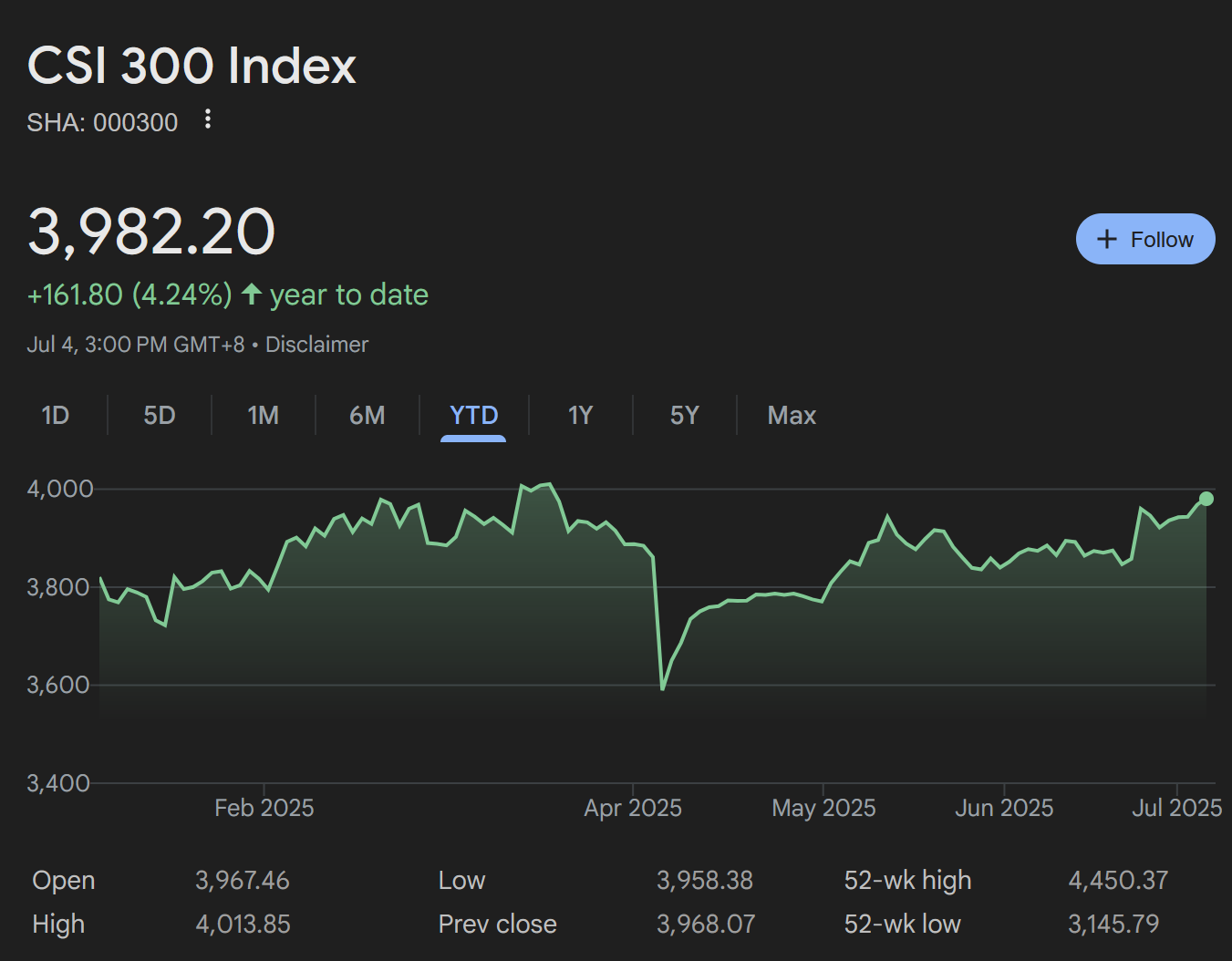Click the current price 3,982.20

[x=151, y=232]
